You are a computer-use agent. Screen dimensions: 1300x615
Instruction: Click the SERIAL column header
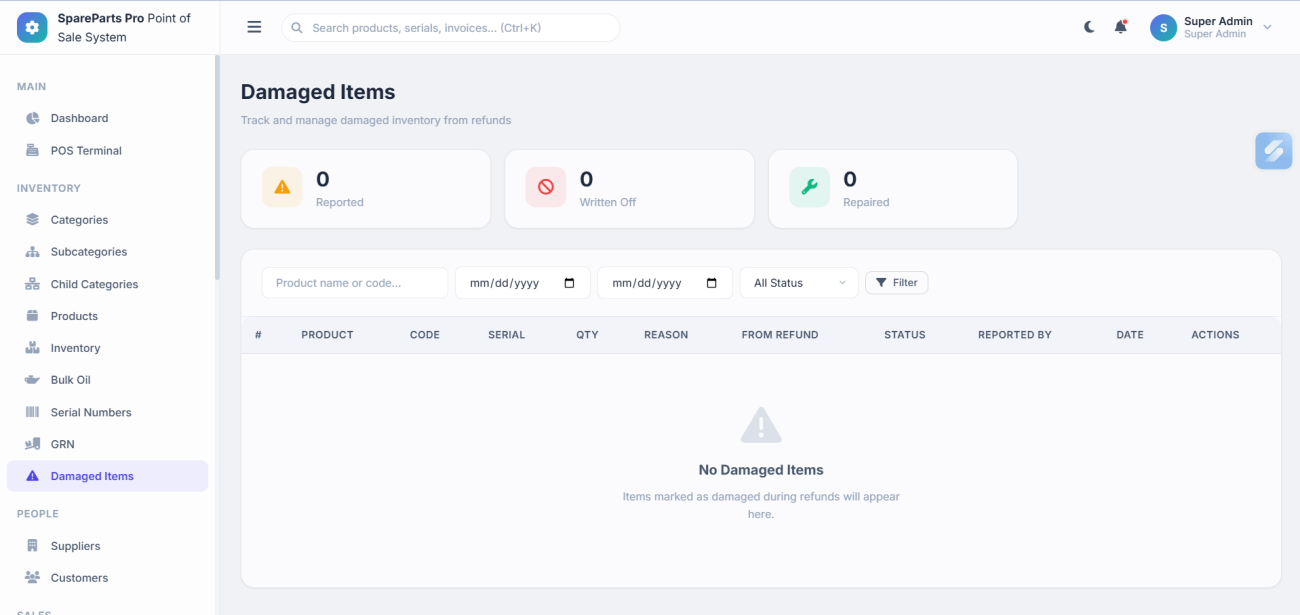click(x=506, y=335)
